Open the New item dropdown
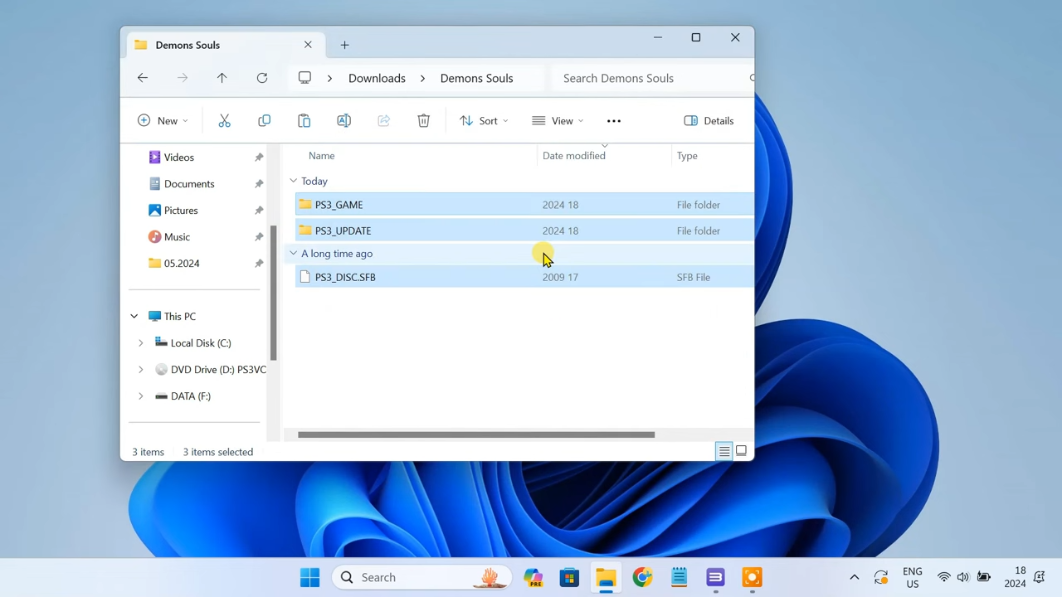 163,121
